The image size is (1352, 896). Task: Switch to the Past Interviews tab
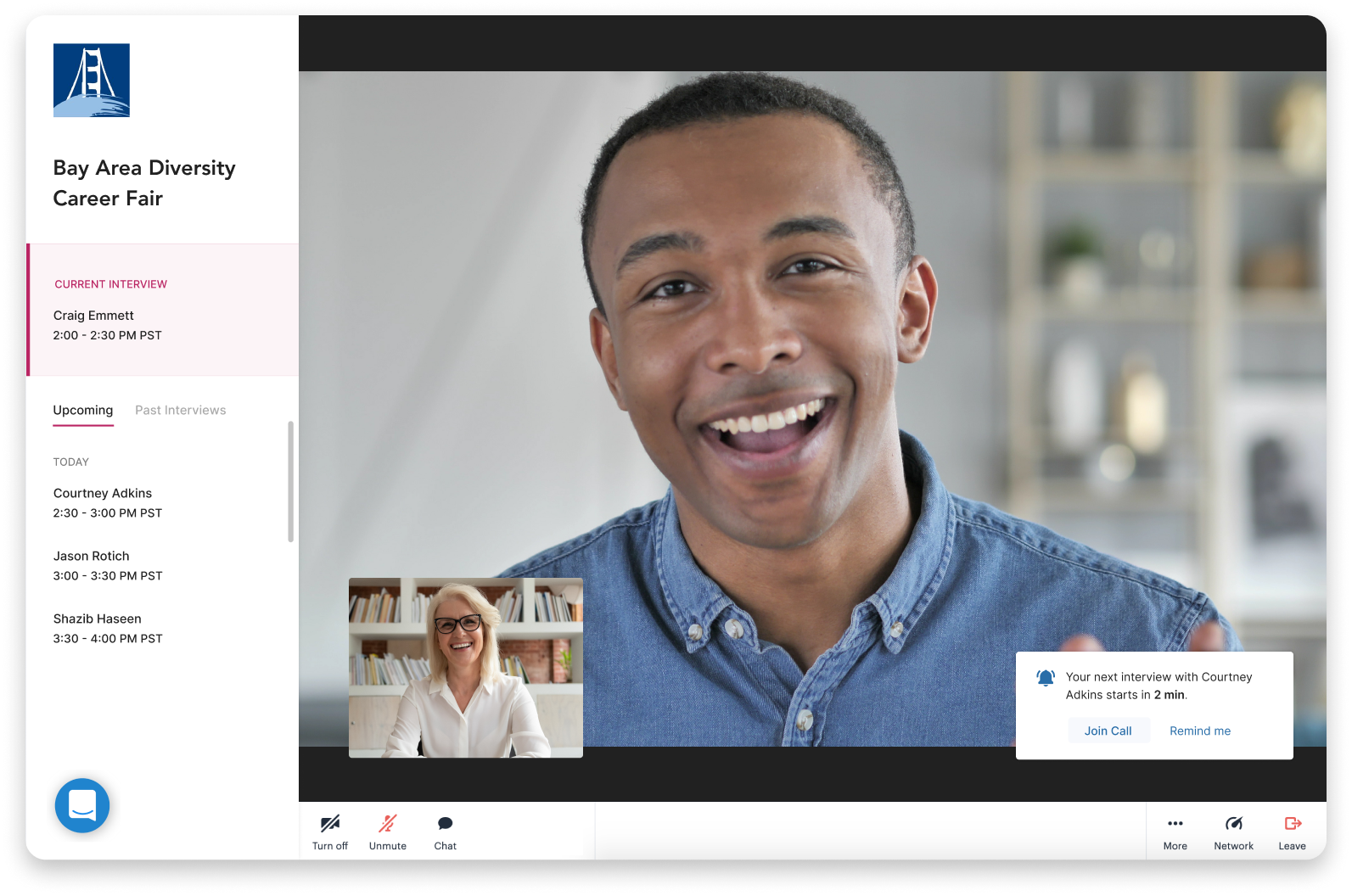point(180,411)
